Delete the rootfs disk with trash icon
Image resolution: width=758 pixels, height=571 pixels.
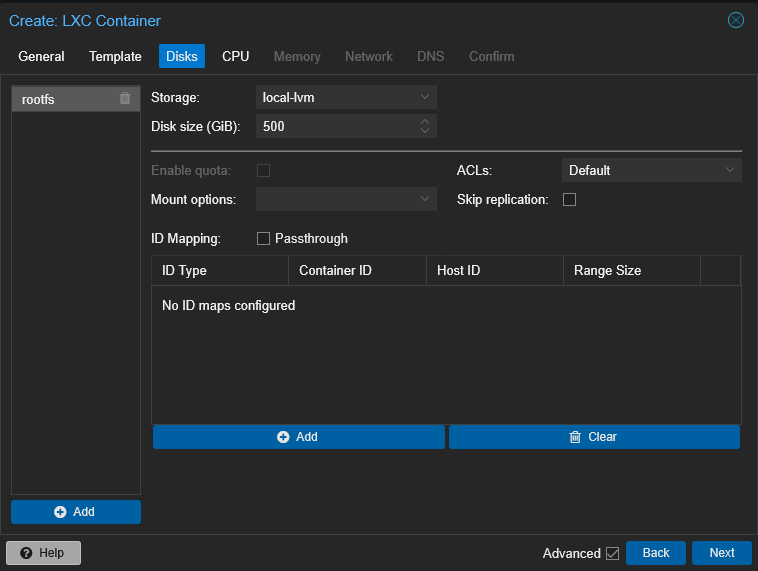point(125,99)
